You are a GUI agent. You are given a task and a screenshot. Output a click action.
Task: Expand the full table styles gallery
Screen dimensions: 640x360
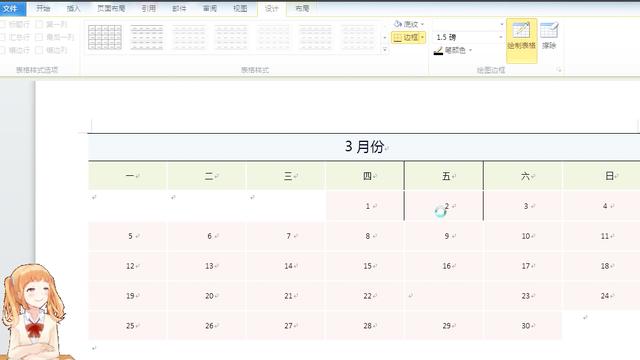(384, 50)
